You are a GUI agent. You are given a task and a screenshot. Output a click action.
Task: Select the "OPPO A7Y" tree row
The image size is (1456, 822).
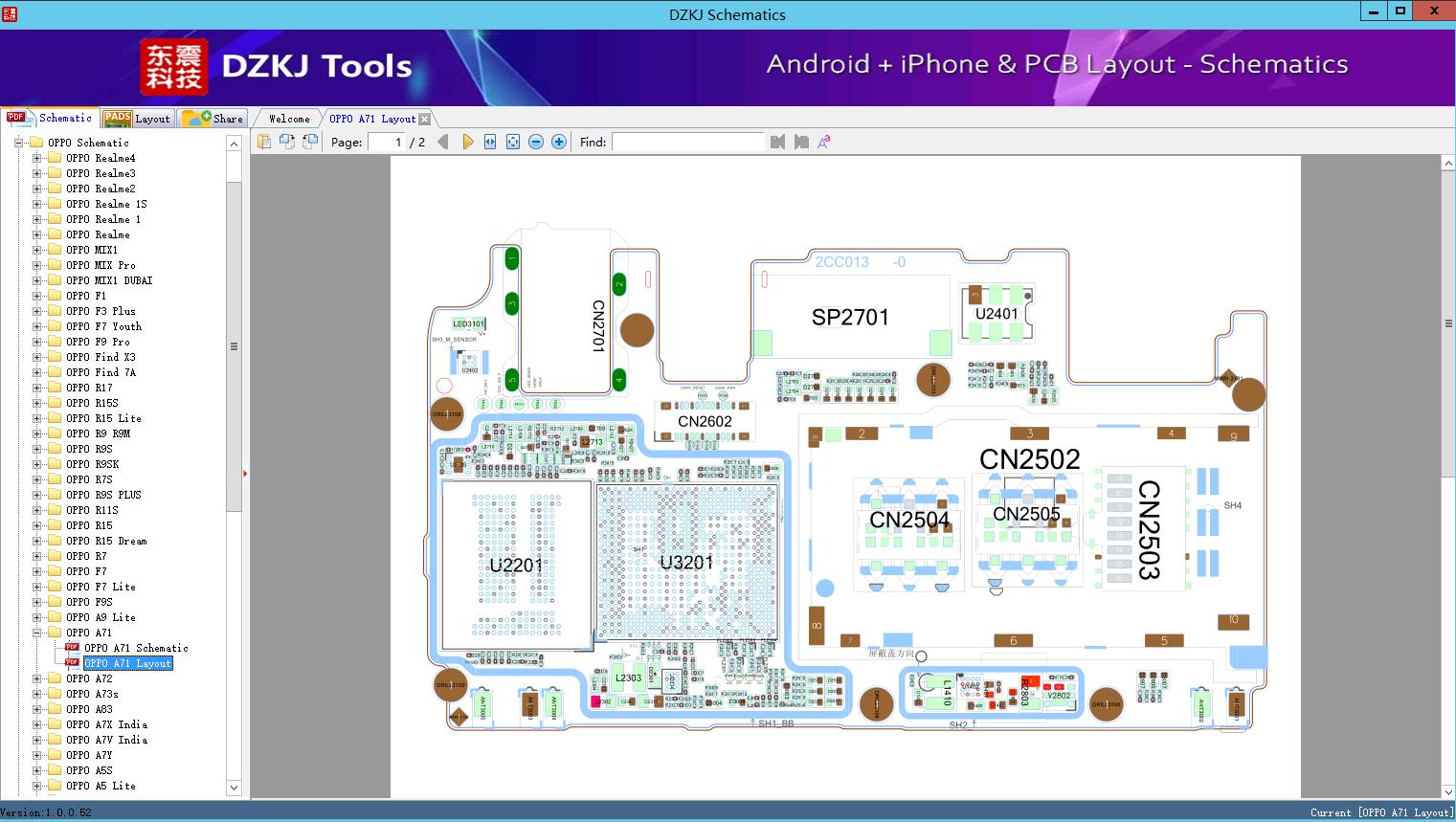[89, 755]
